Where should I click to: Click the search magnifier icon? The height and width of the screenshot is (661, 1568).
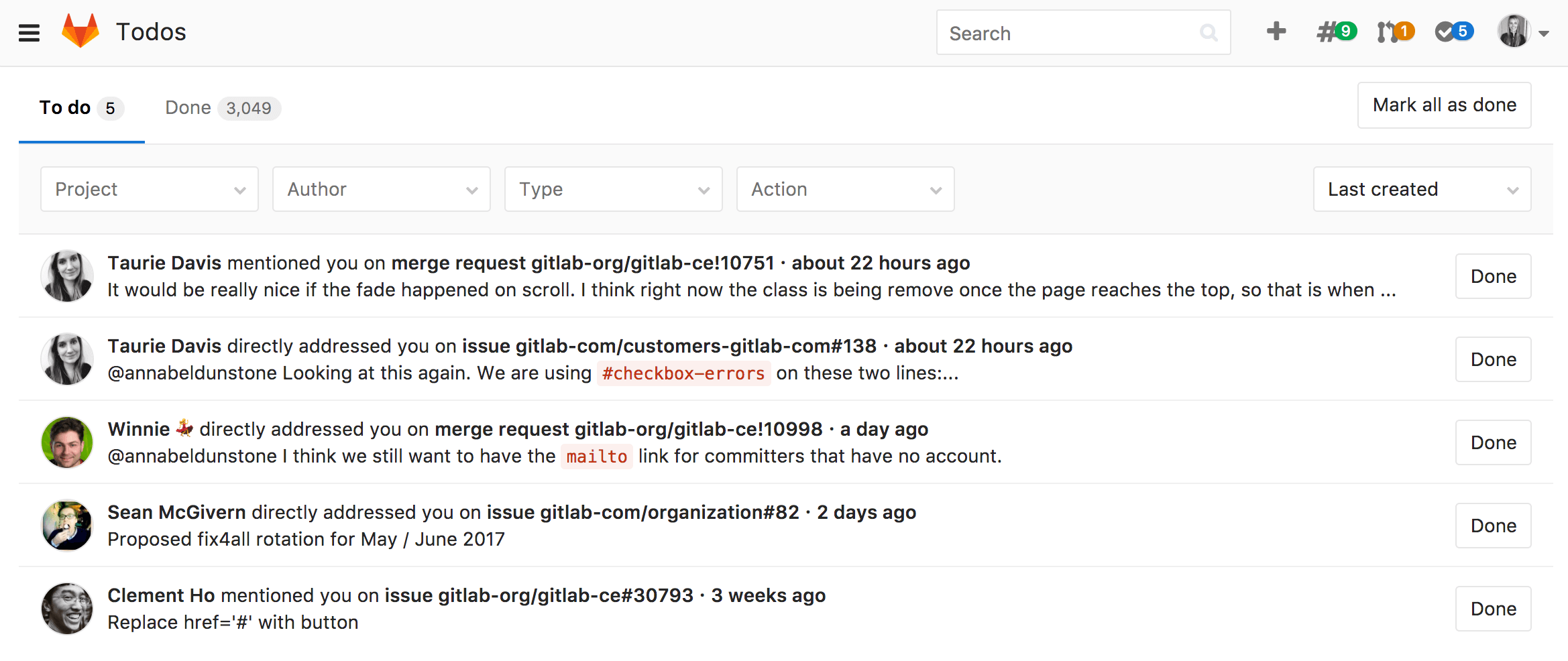(1209, 32)
